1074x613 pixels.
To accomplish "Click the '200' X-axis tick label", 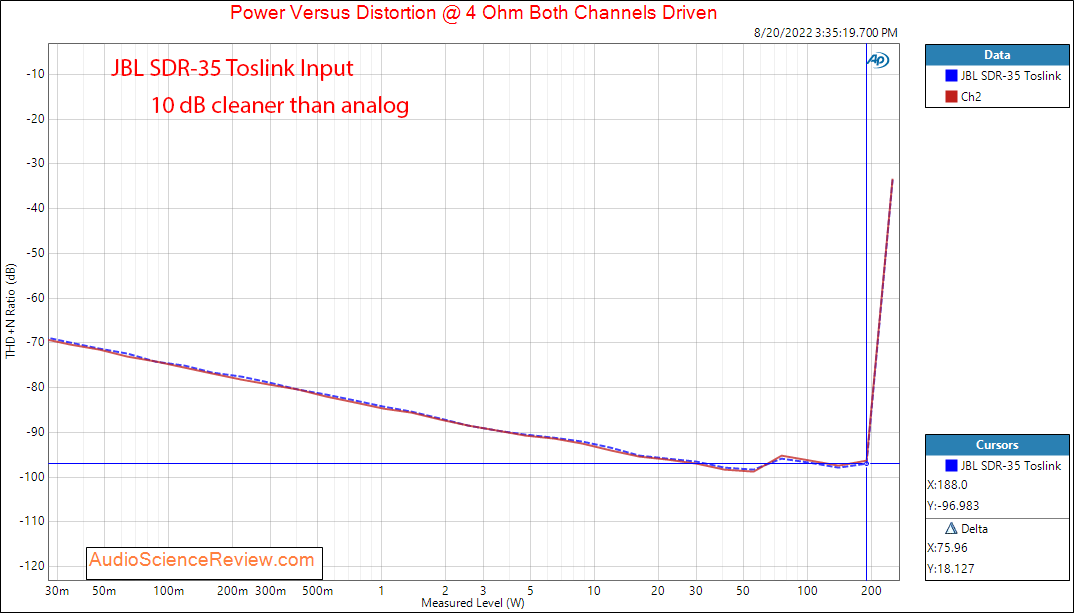I will (x=872, y=591).
